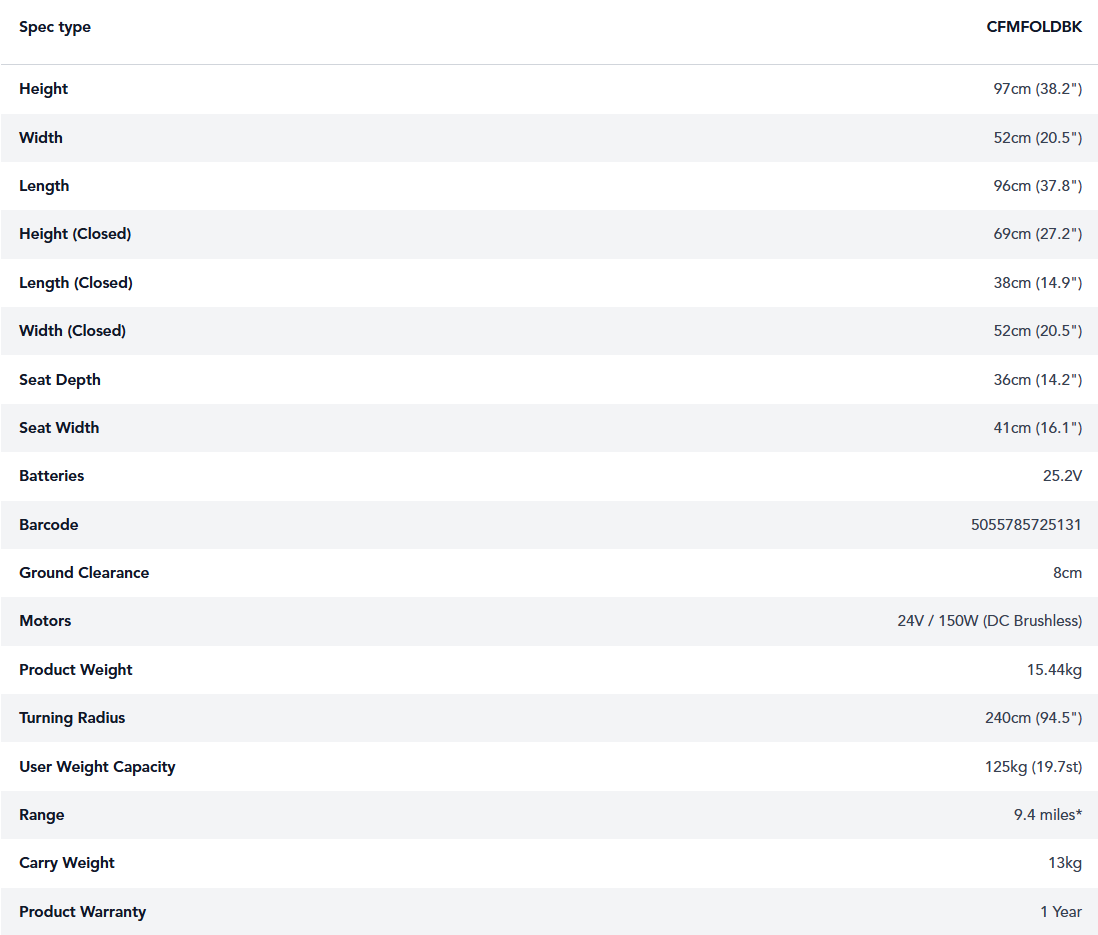Select the 24V / 150W motors value
The width and height of the screenshot is (1098, 935).
pos(989,621)
